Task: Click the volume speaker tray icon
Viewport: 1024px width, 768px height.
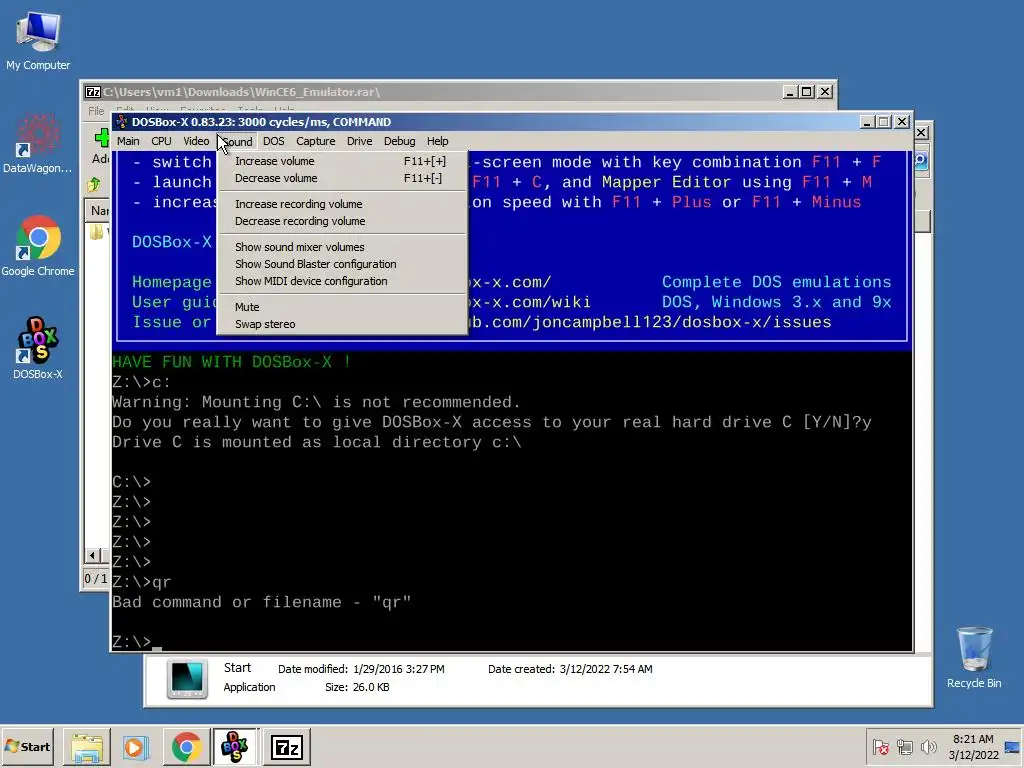Action: [x=928, y=747]
